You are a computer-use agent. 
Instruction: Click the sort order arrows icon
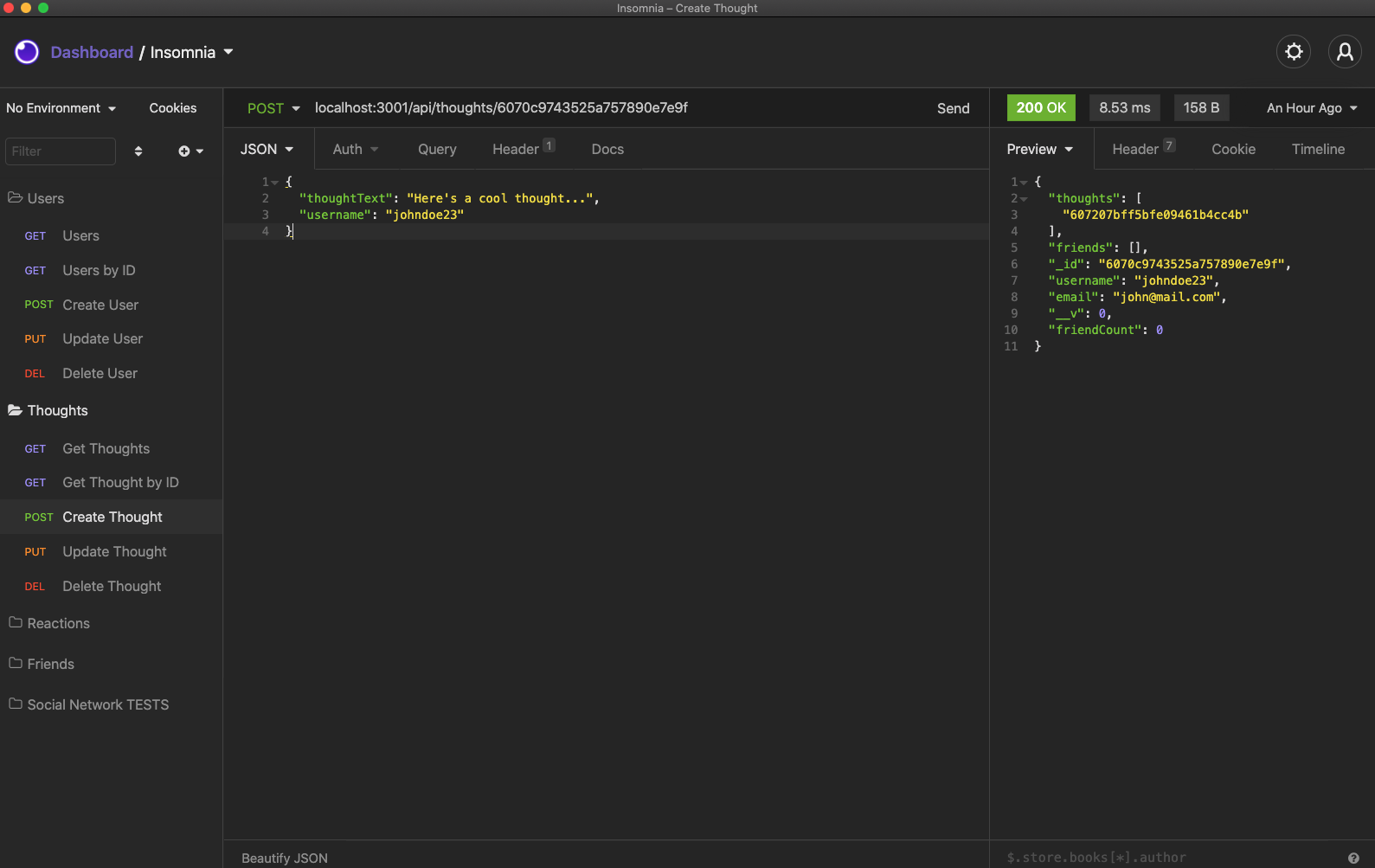pos(138,151)
